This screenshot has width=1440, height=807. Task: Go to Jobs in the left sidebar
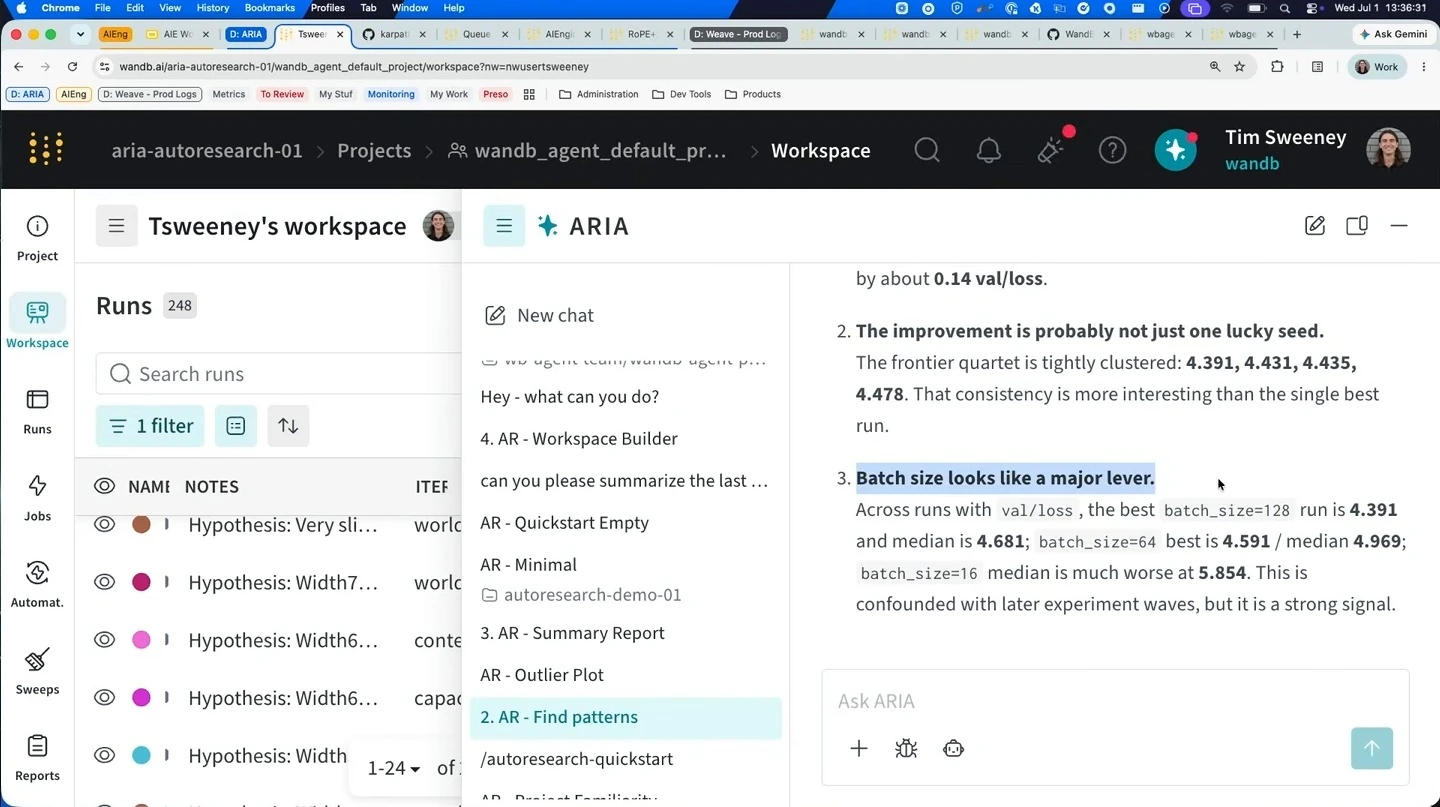tap(37, 498)
